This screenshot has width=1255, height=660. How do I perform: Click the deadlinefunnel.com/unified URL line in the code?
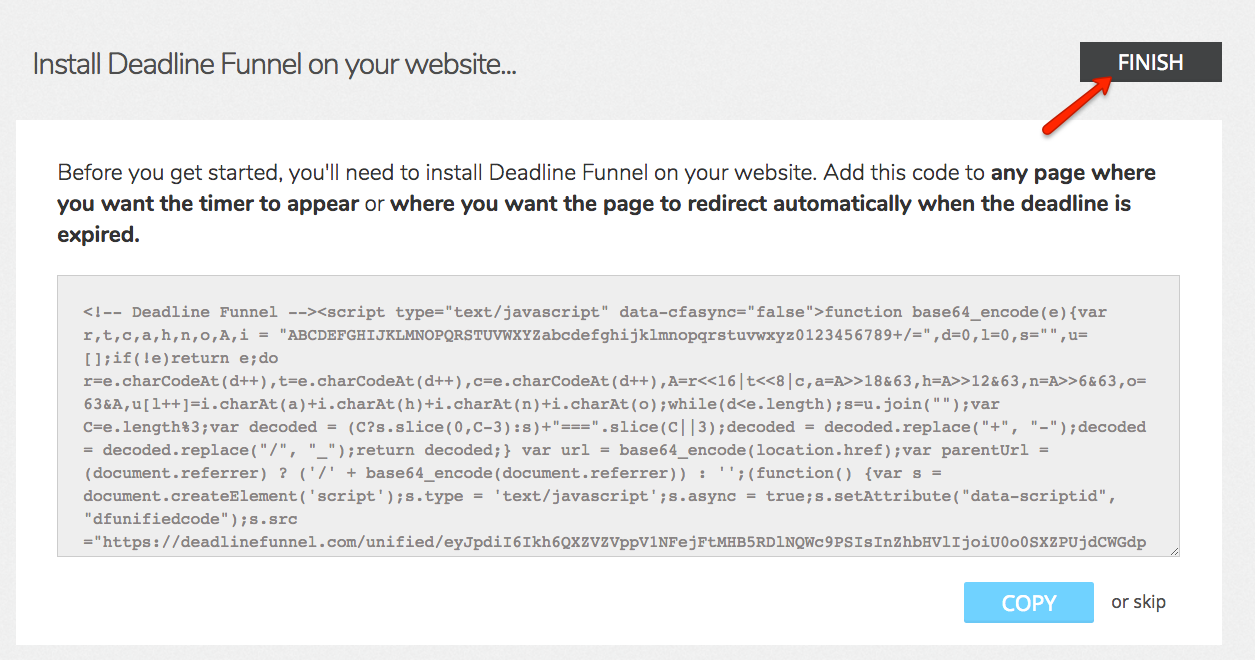point(615,543)
